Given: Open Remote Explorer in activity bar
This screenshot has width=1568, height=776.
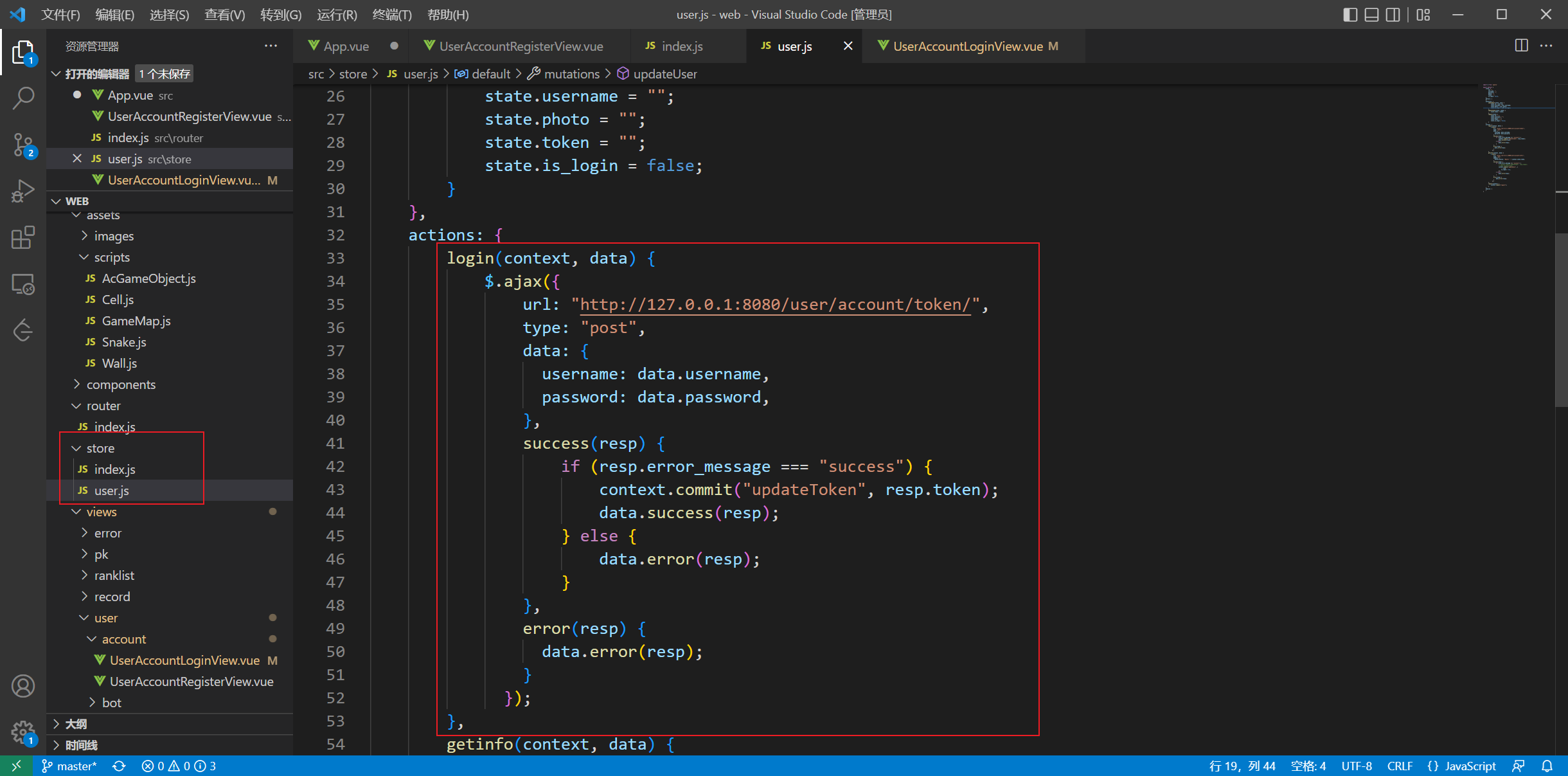Looking at the screenshot, I should coord(23,284).
